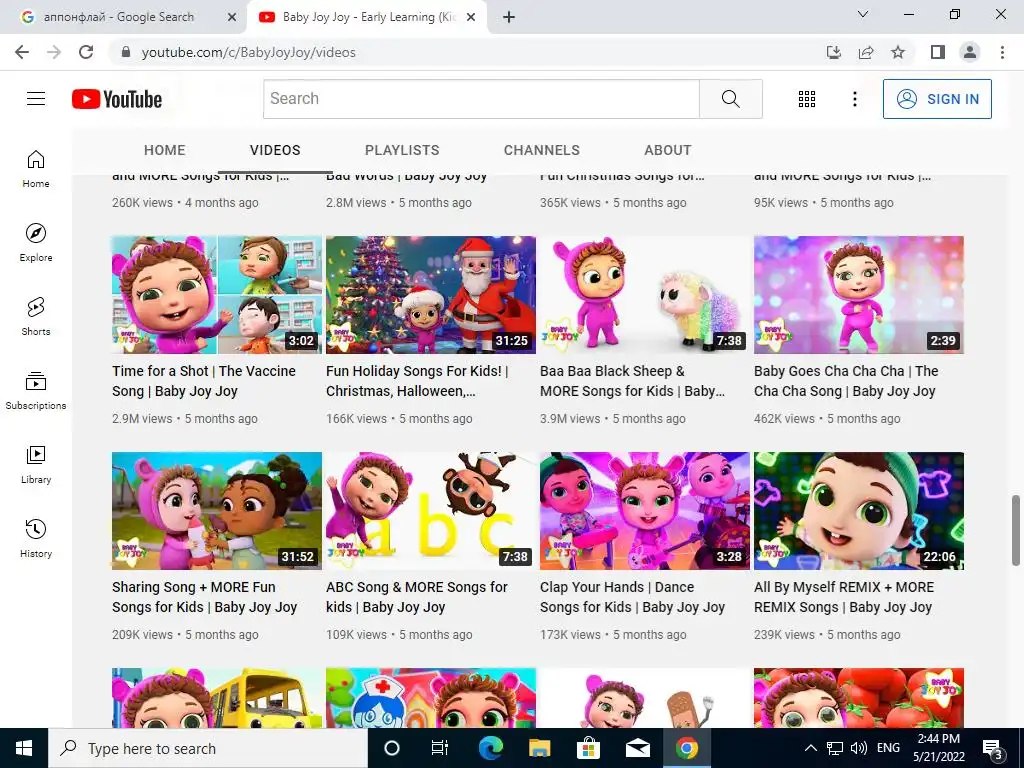Open the Windows Start menu
The height and width of the screenshot is (768, 1024).
(24, 748)
